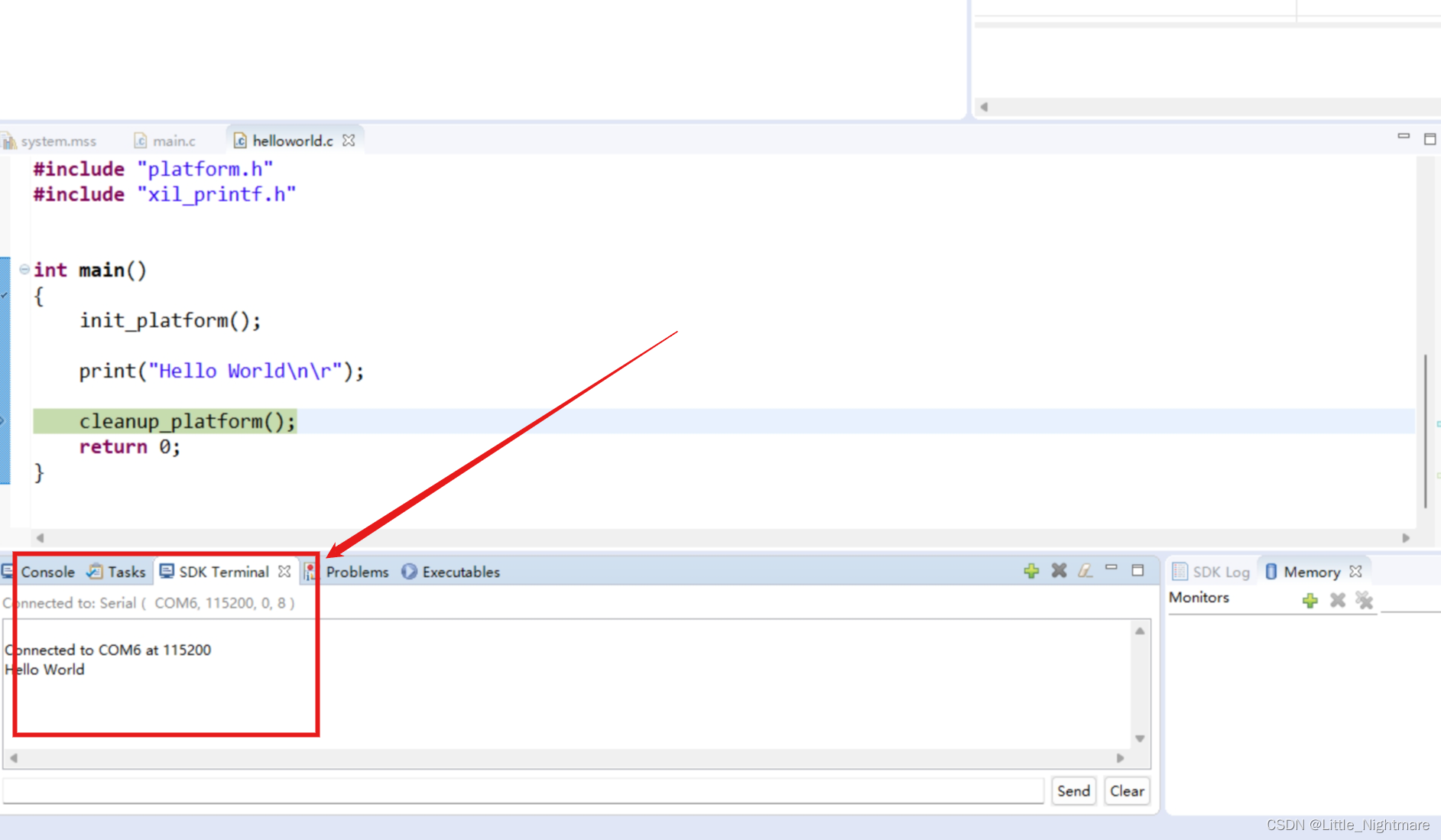Screen dimensions: 1441x840
Task: Click scroll left arrow in top-right panel
Action: click(x=985, y=107)
